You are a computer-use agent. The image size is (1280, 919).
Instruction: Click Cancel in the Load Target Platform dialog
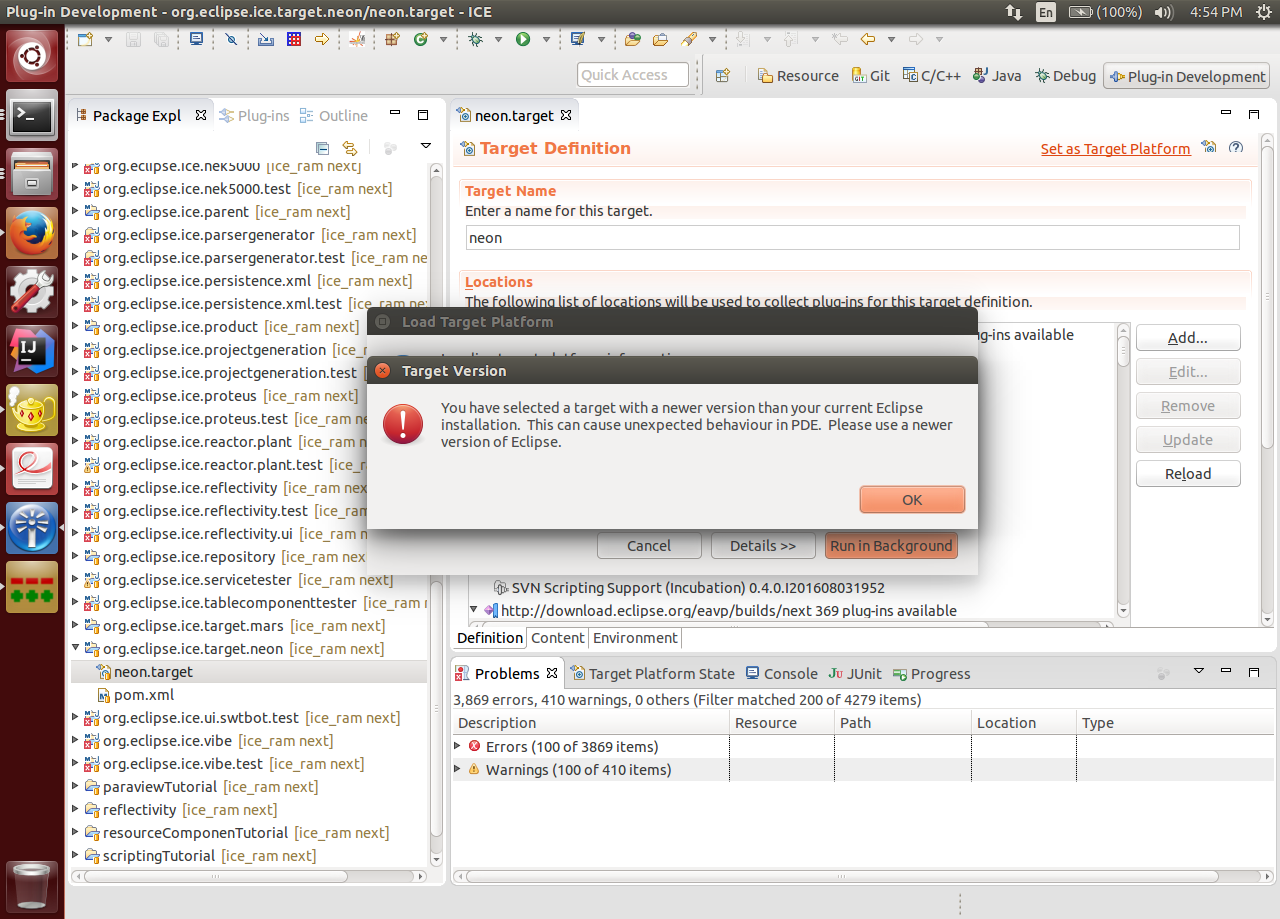pyautogui.click(x=649, y=546)
